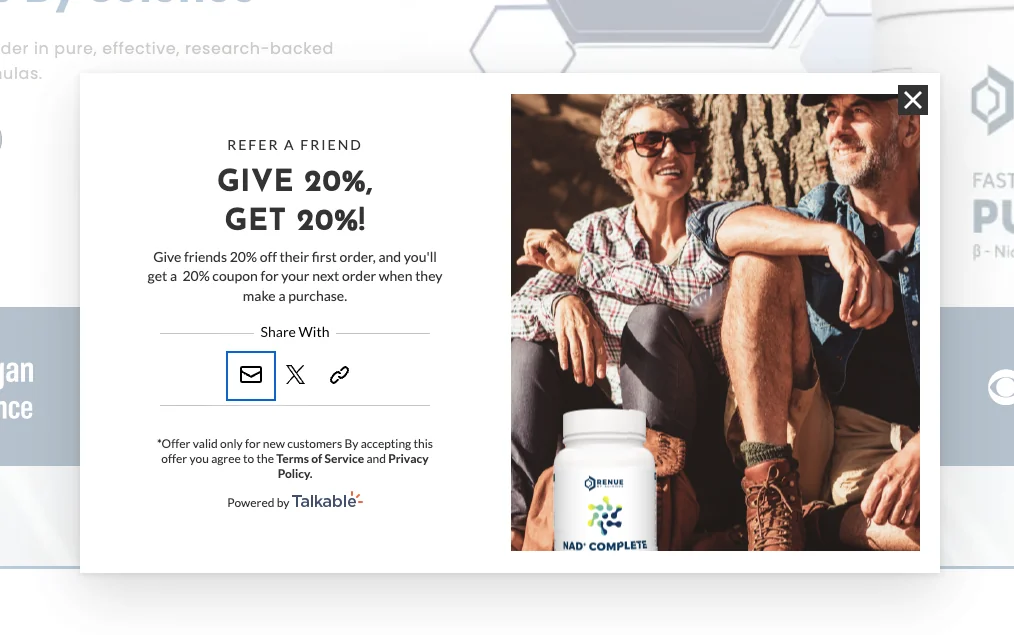This screenshot has width=1014, height=635.
Task: Open the Terms of Service link
Action: [320, 458]
